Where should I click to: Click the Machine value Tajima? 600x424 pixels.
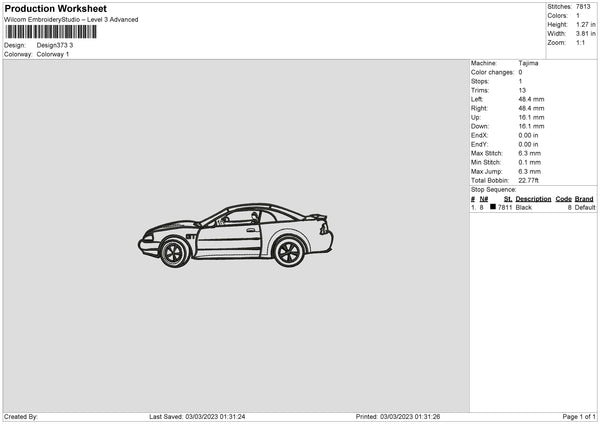[528, 63]
